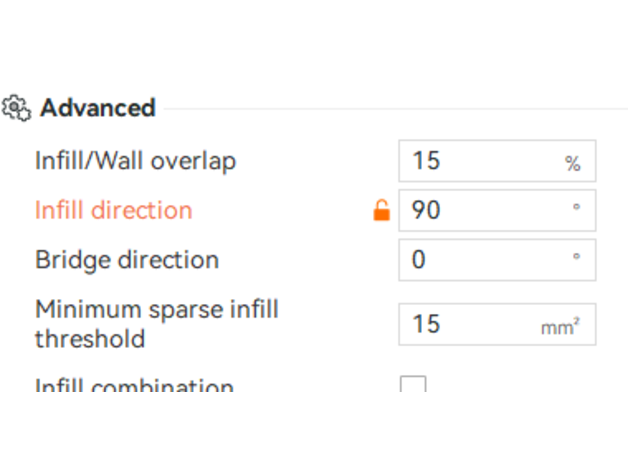Image resolution: width=628 pixels, height=472 pixels.
Task: Click the degree symbol in Bridge direction field
Action: tap(575, 257)
